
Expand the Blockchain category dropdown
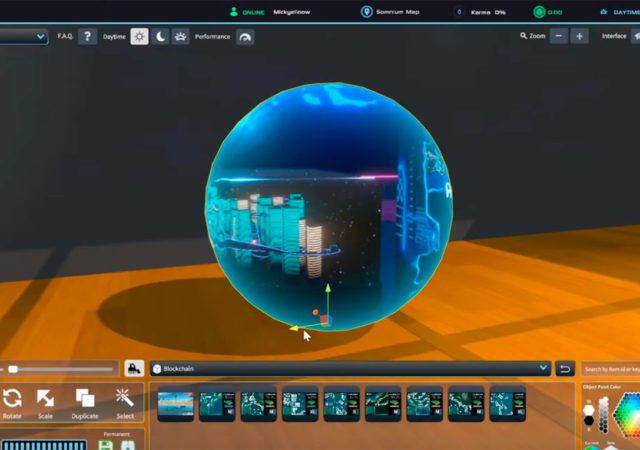click(543, 368)
